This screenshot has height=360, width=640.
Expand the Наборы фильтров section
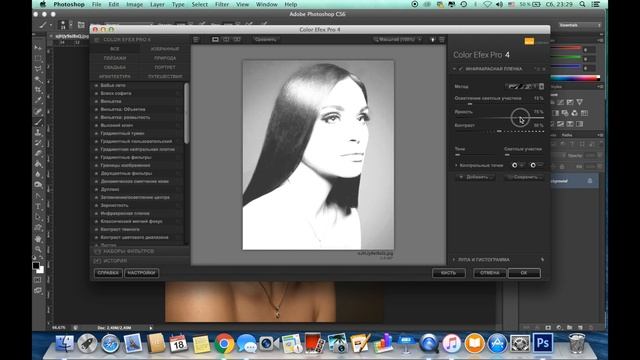(140, 251)
